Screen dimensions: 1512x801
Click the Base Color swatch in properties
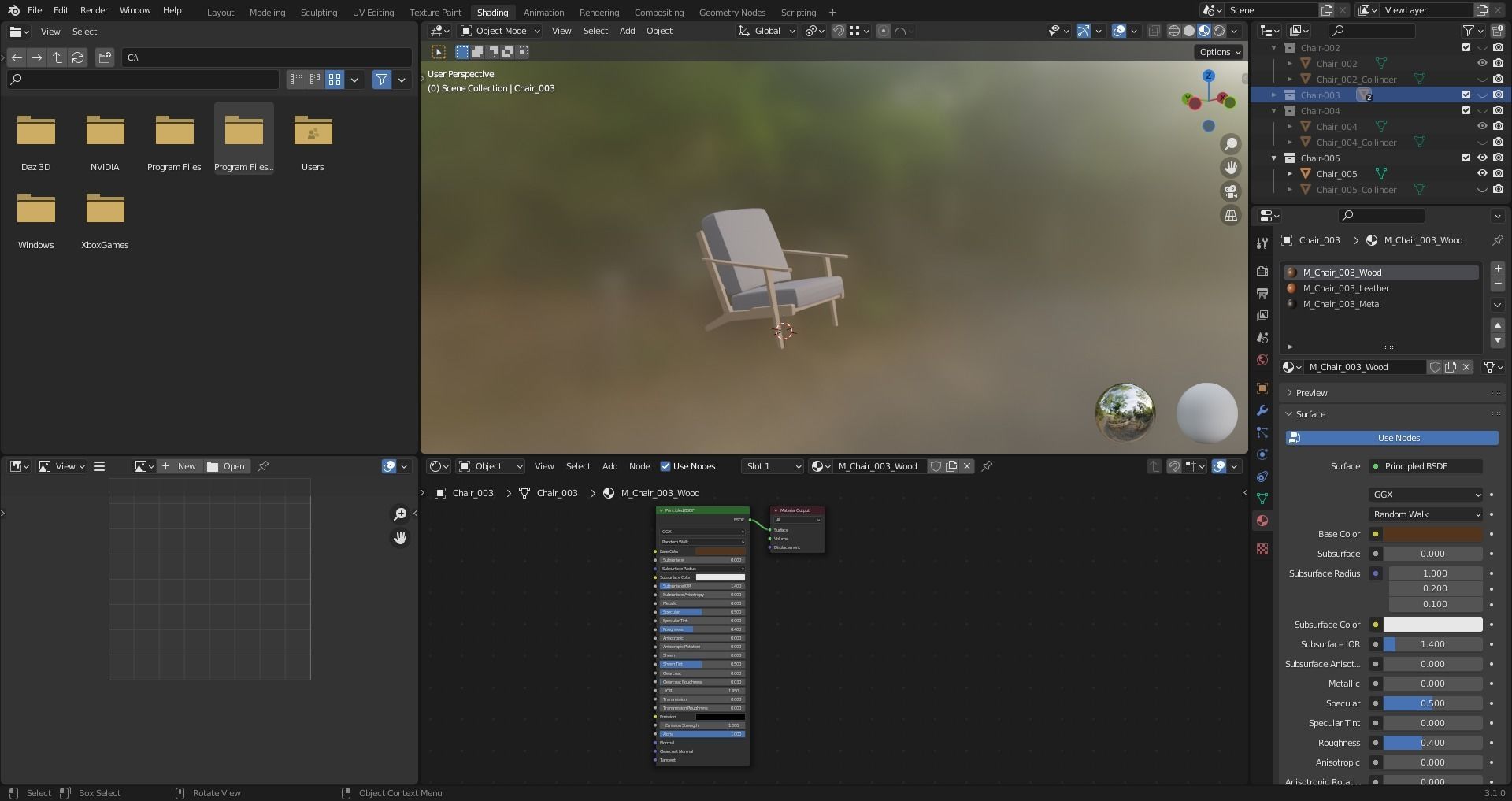(x=1432, y=534)
